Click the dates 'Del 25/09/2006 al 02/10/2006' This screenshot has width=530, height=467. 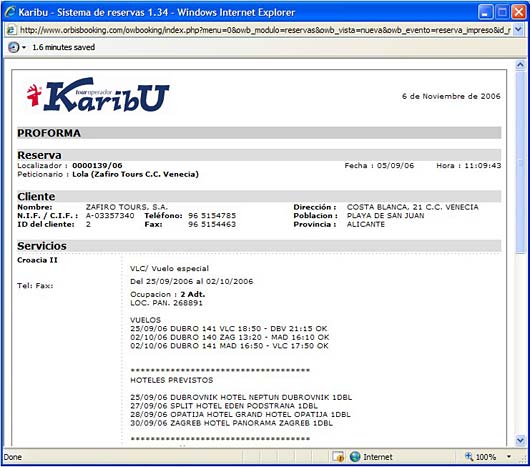point(192,281)
